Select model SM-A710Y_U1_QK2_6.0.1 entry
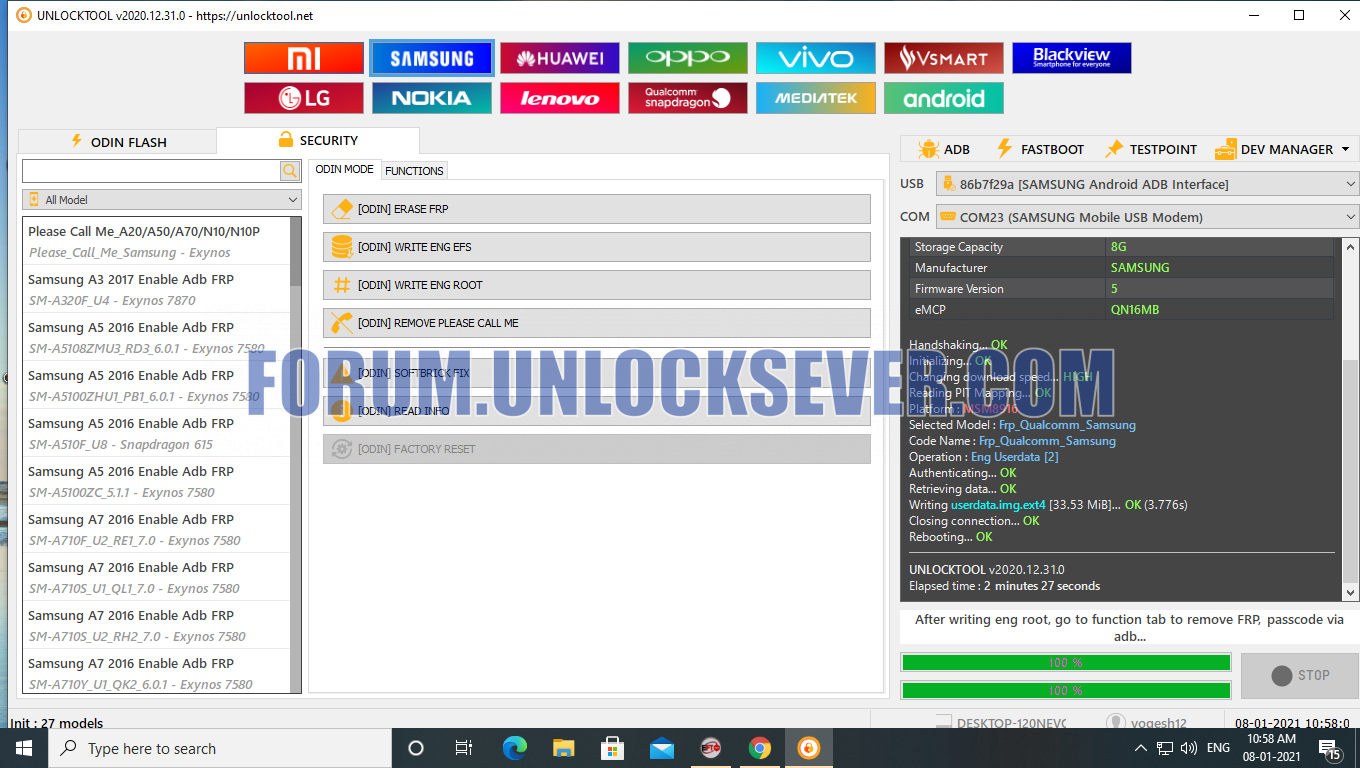 pyautogui.click(x=157, y=671)
